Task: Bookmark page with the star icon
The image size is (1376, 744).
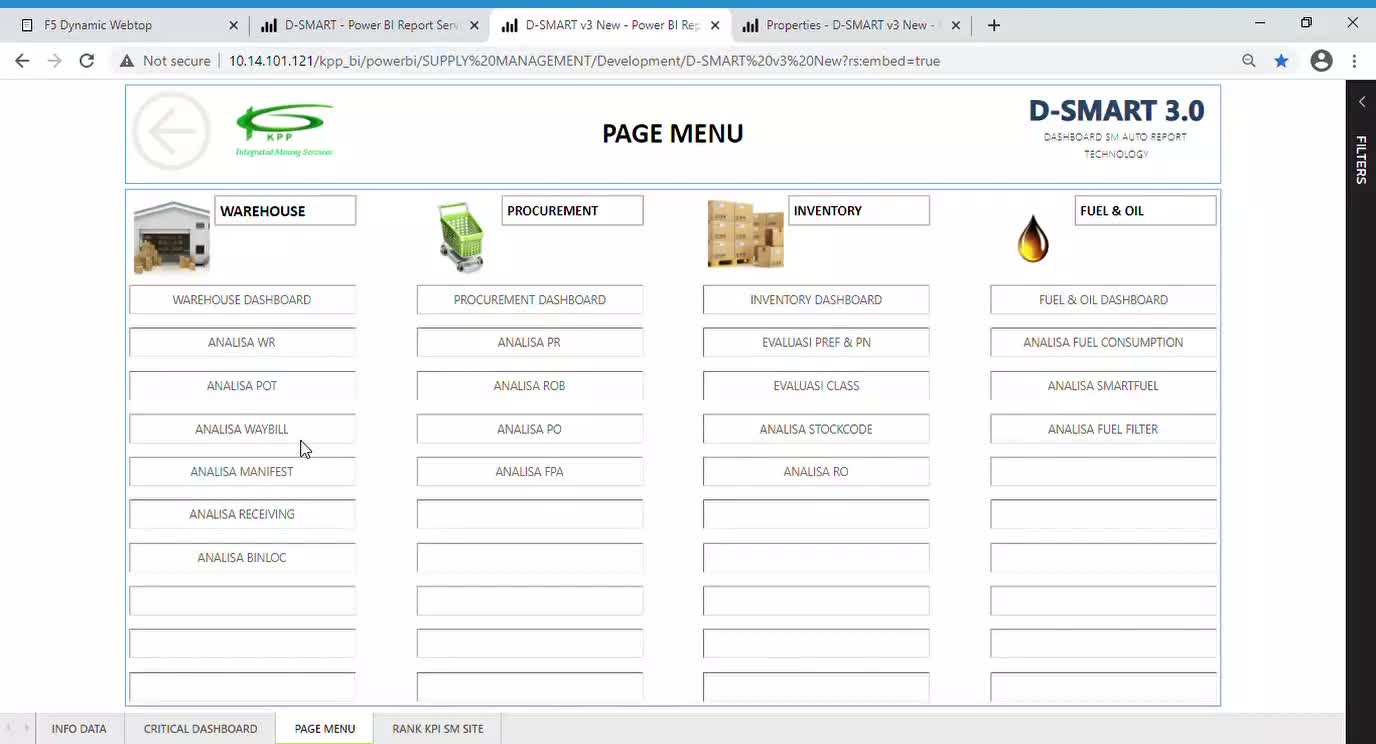Action: click(1281, 61)
